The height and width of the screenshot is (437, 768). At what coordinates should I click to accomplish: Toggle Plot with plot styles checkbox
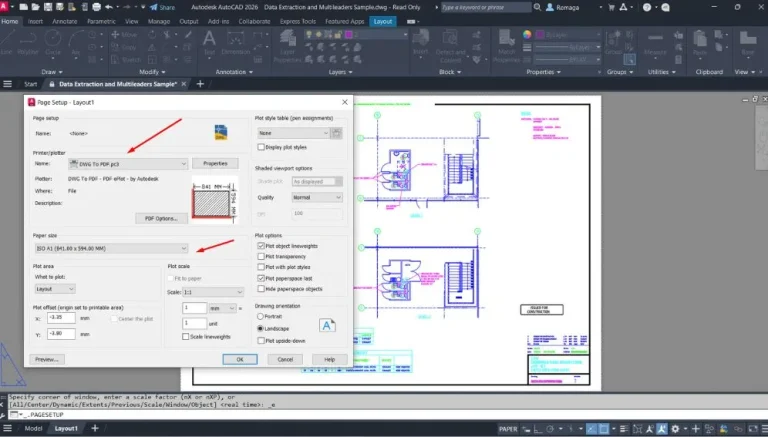(x=261, y=267)
